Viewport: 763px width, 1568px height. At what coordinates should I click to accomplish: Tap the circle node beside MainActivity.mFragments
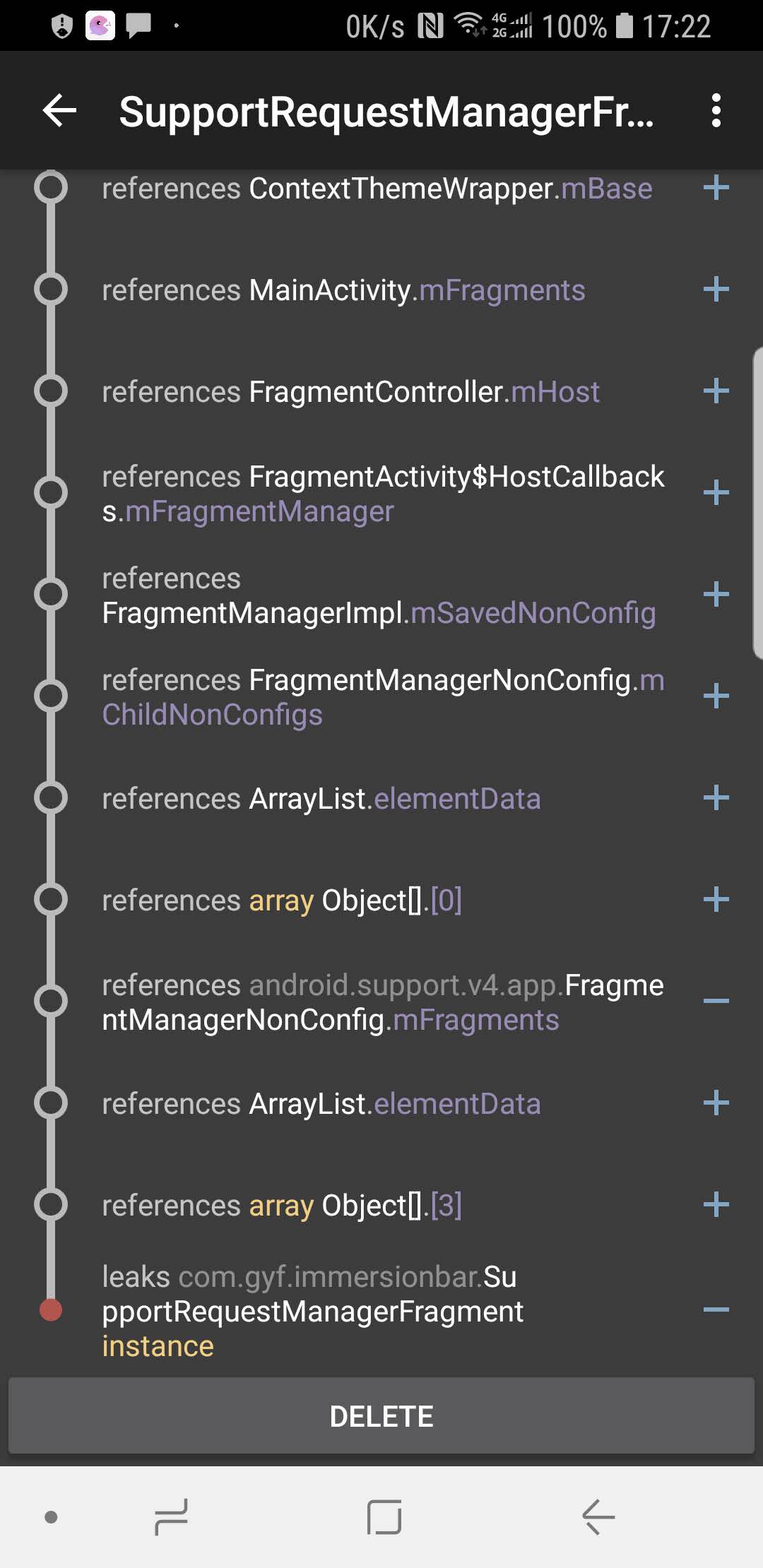point(50,290)
